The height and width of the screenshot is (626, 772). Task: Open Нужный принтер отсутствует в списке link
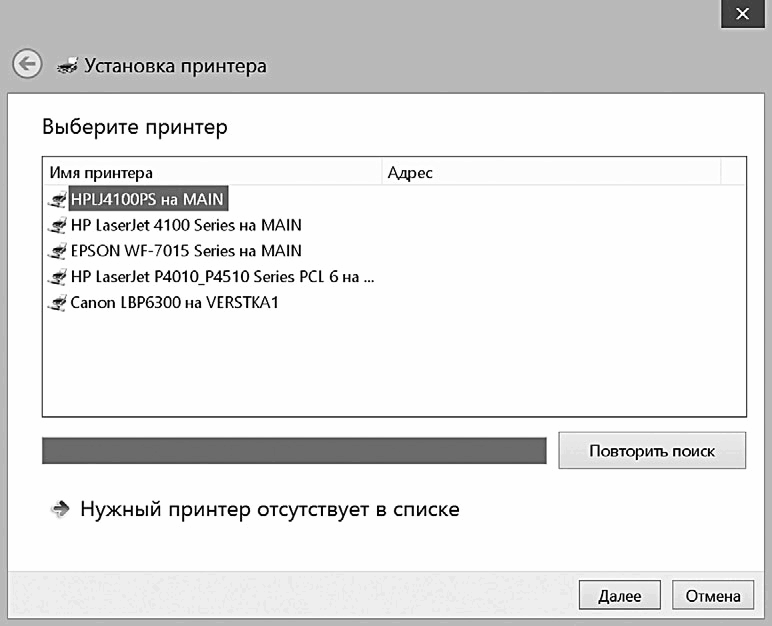coord(270,509)
